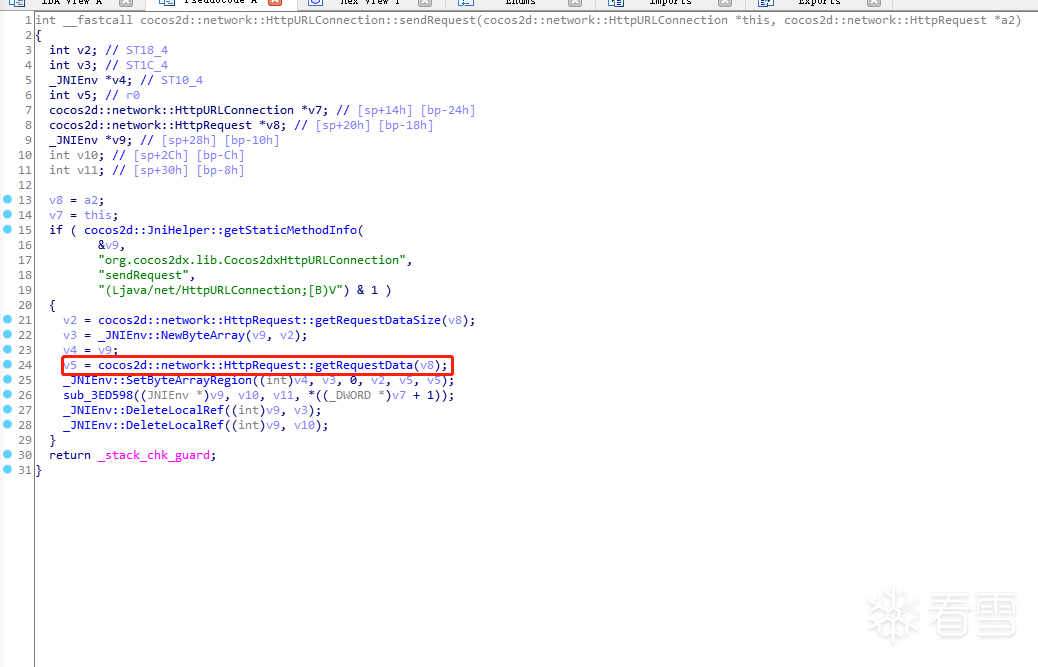Screen dimensions: 1038x667
Task: Click line number 12 in gutter
Action: [25, 185]
